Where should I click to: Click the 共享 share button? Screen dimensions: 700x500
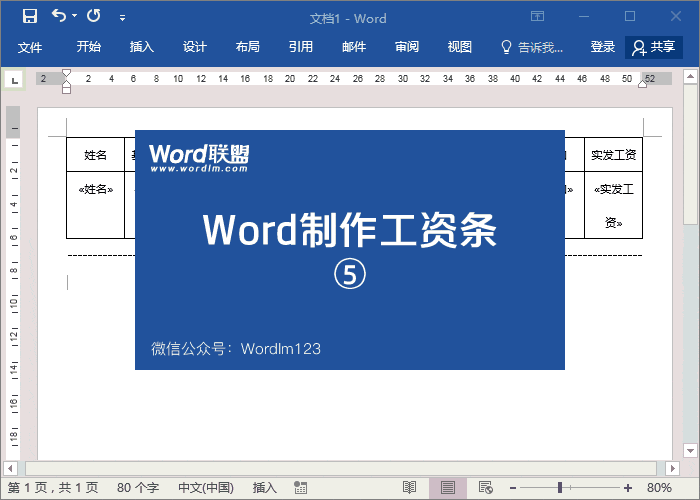pyautogui.click(x=654, y=47)
